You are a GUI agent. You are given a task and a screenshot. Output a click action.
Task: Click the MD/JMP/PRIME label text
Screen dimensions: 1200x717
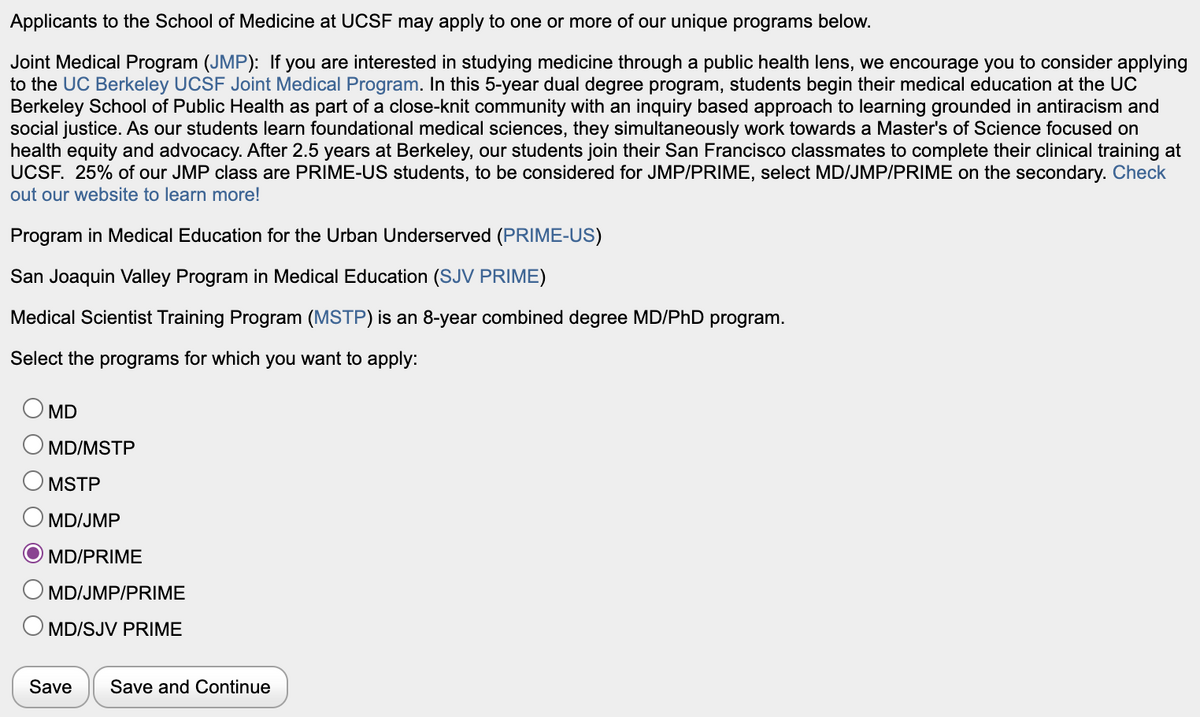pyautogui.click(x=117, y=593)
